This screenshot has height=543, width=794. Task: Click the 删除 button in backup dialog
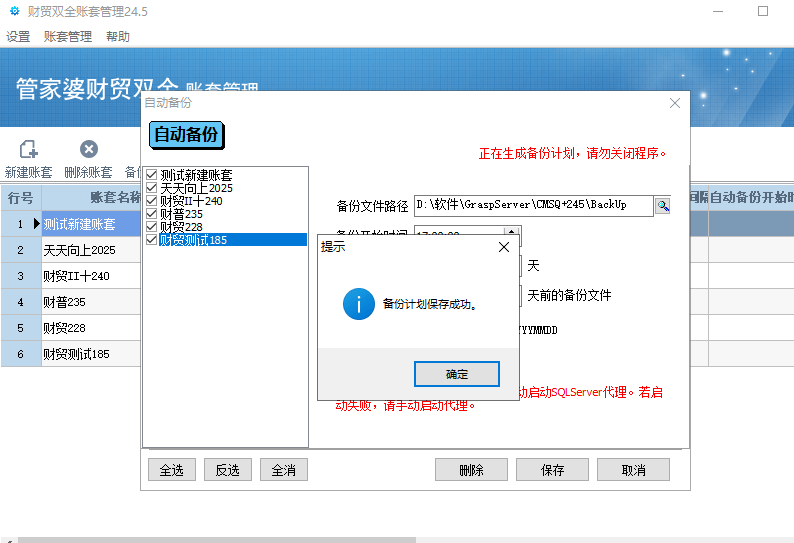click(x=471, y=470)
